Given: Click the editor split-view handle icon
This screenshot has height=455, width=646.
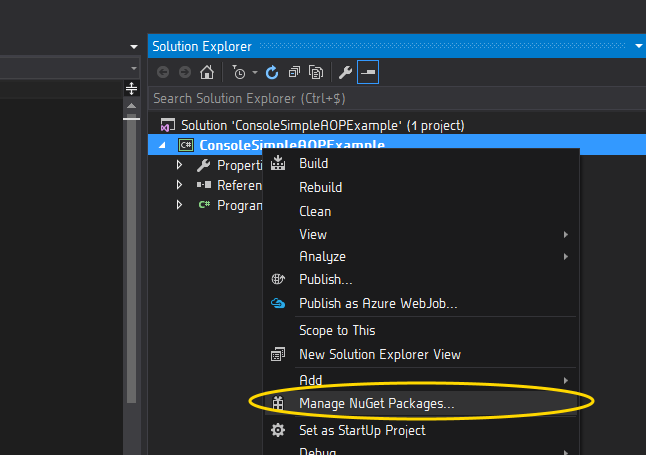Looking at the screenshot, I should (x=131, y=88).
